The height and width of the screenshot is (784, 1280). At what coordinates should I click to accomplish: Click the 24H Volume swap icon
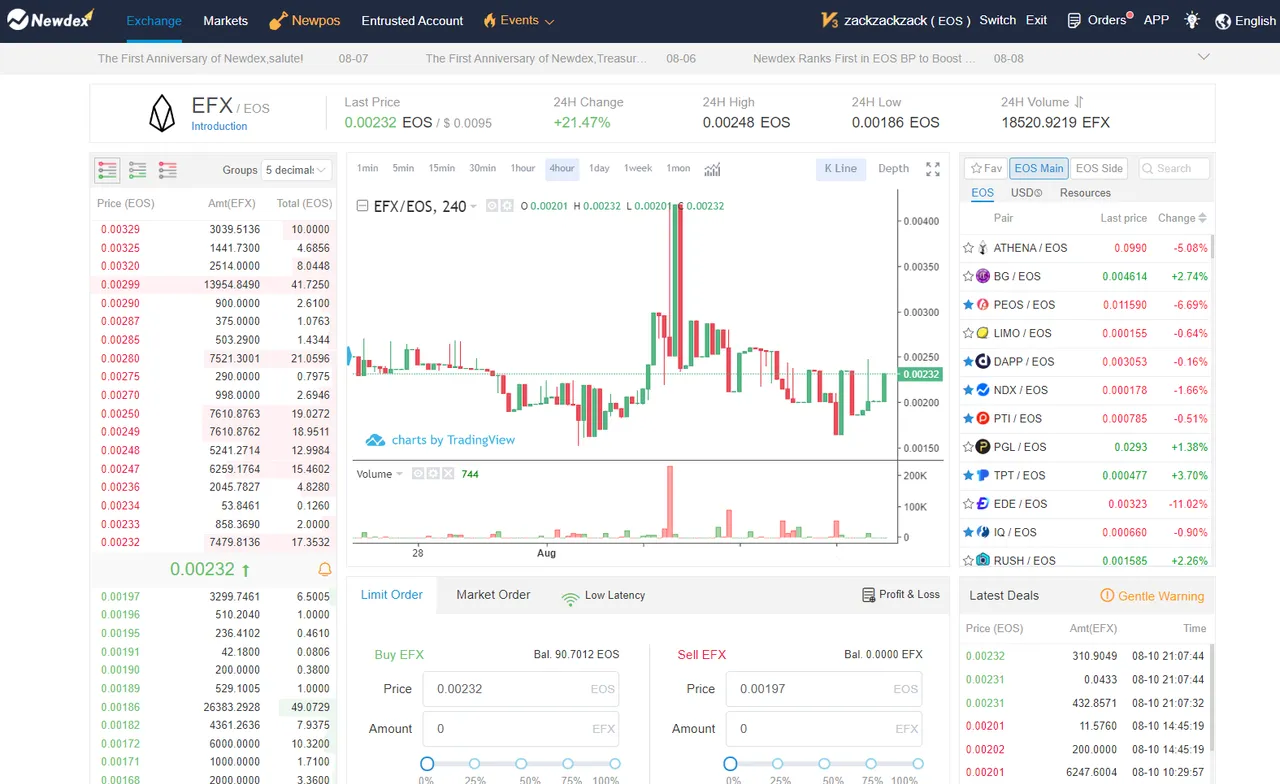click(1079, 102)
